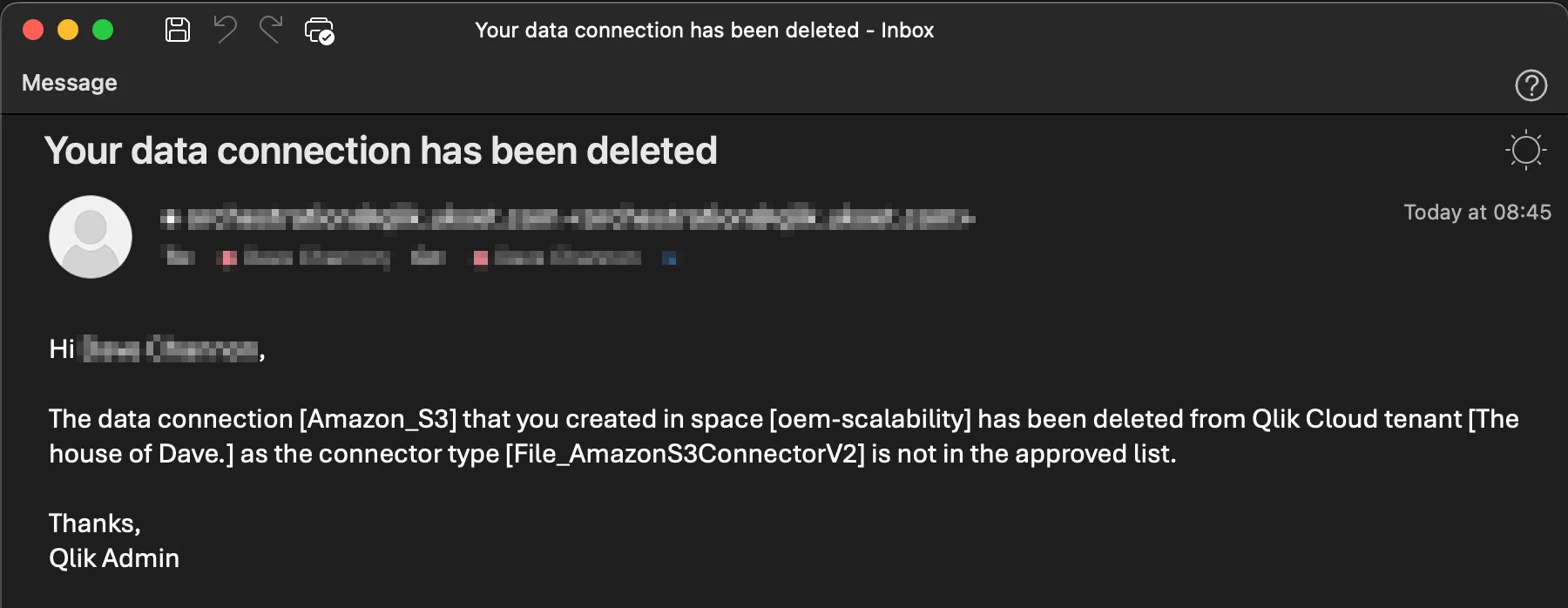Toggle the brightness sun icon

(1525, 150)
